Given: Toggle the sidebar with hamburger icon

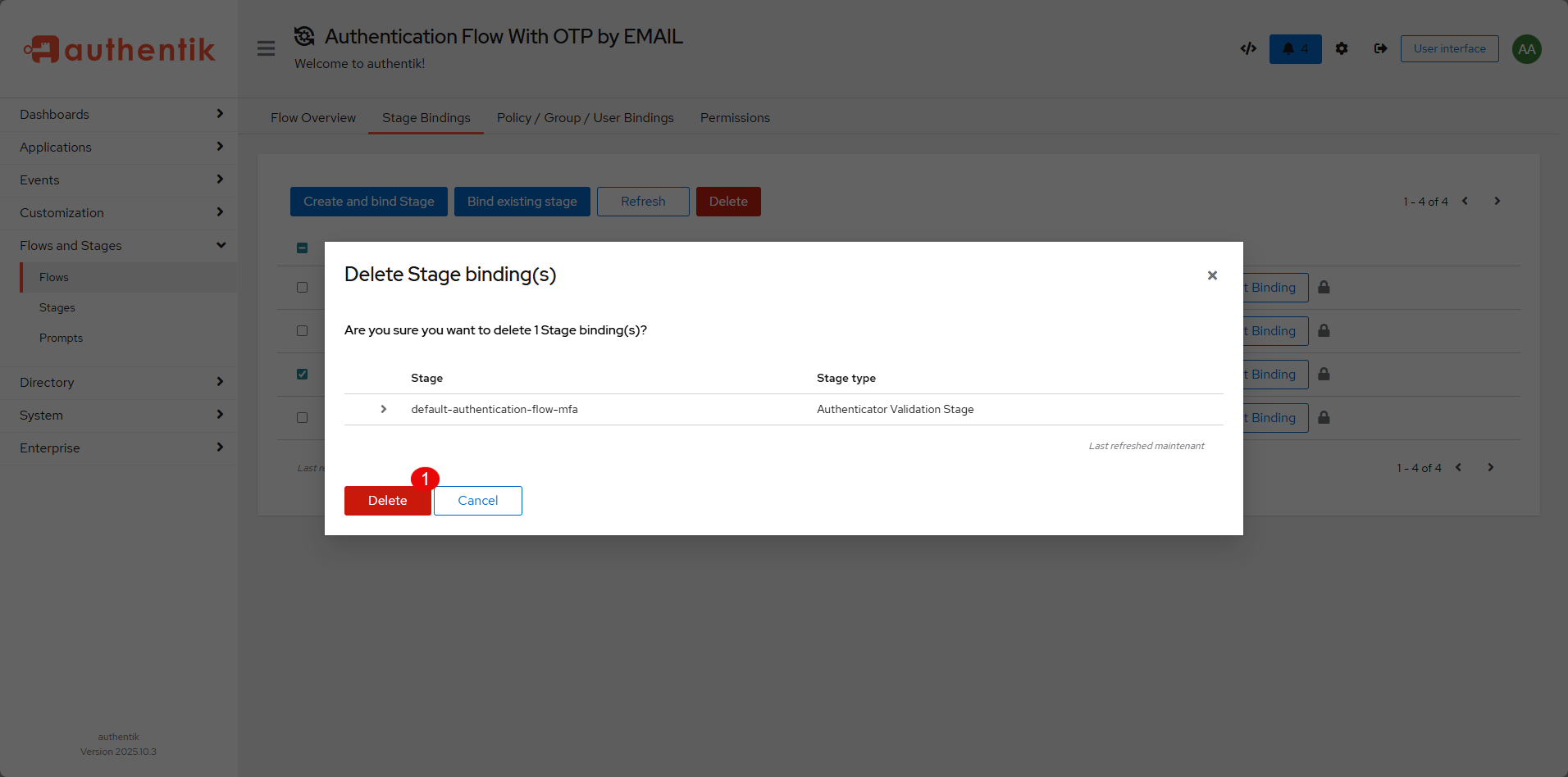Looking at the screenshot, I should (266, 49).
